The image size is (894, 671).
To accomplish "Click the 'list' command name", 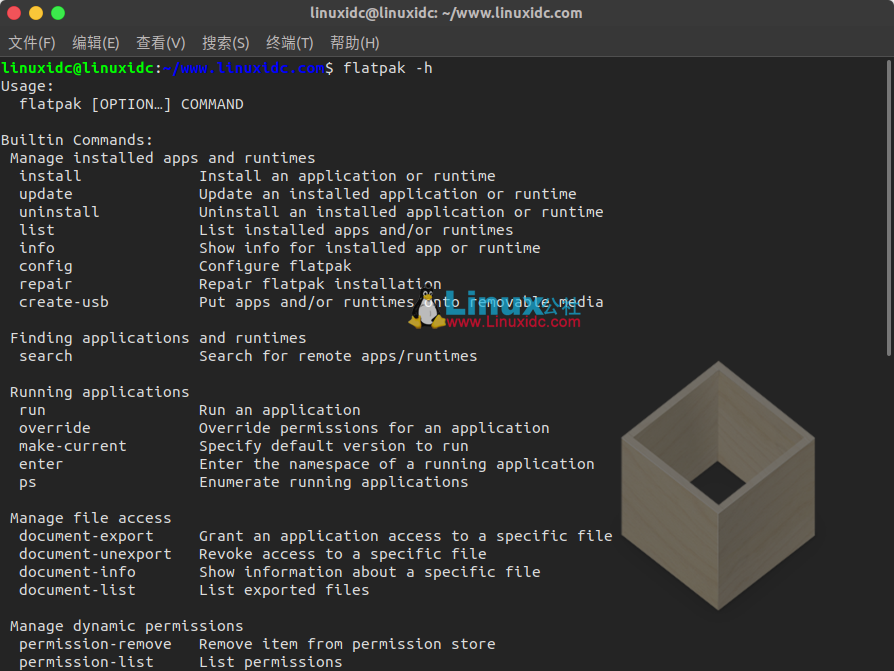I will click(x=37, y=230).
